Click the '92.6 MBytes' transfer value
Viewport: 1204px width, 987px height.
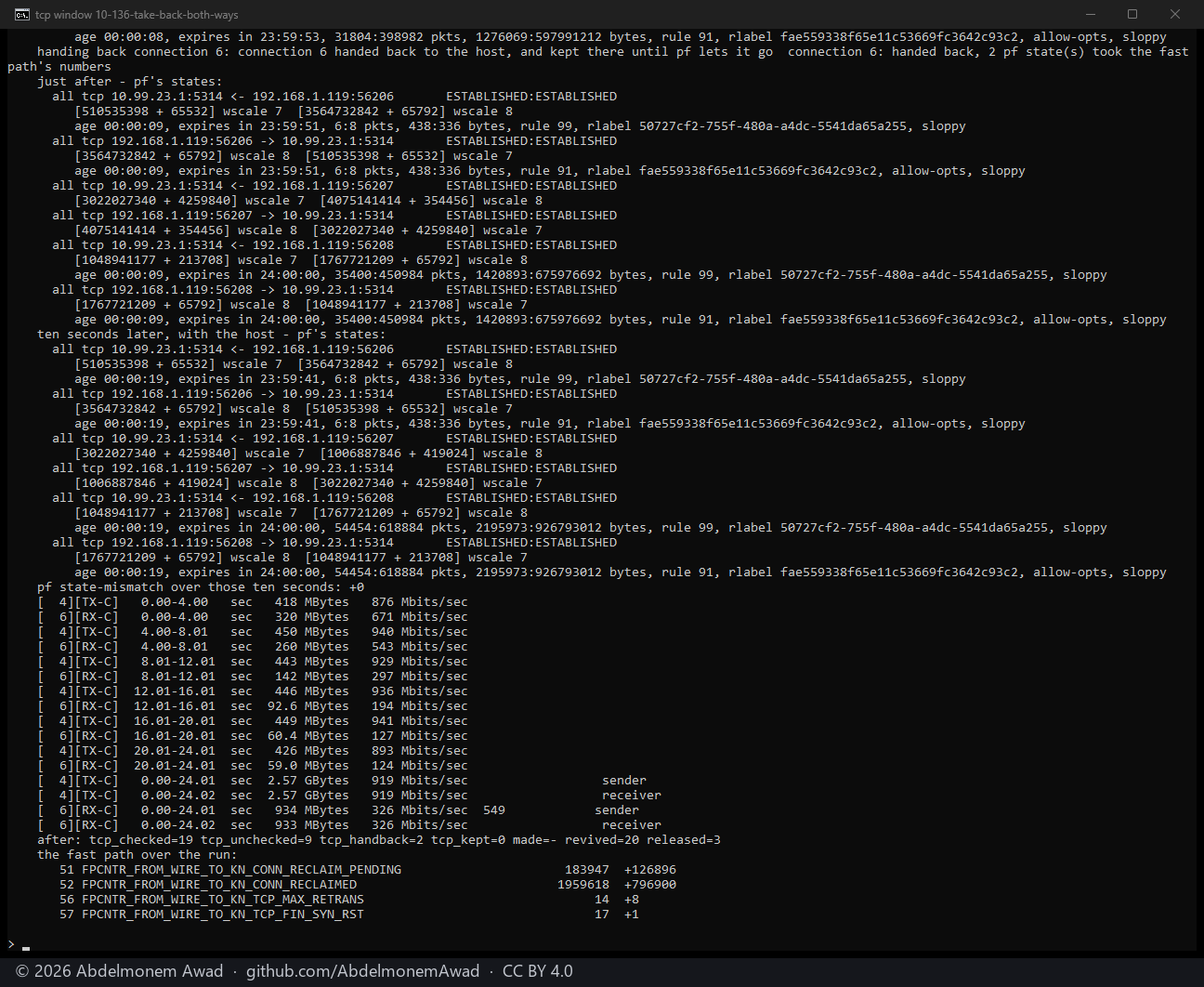(308, 706)
